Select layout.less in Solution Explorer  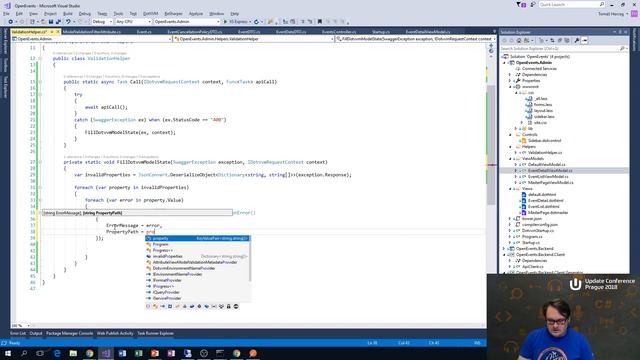coord(543,111)
